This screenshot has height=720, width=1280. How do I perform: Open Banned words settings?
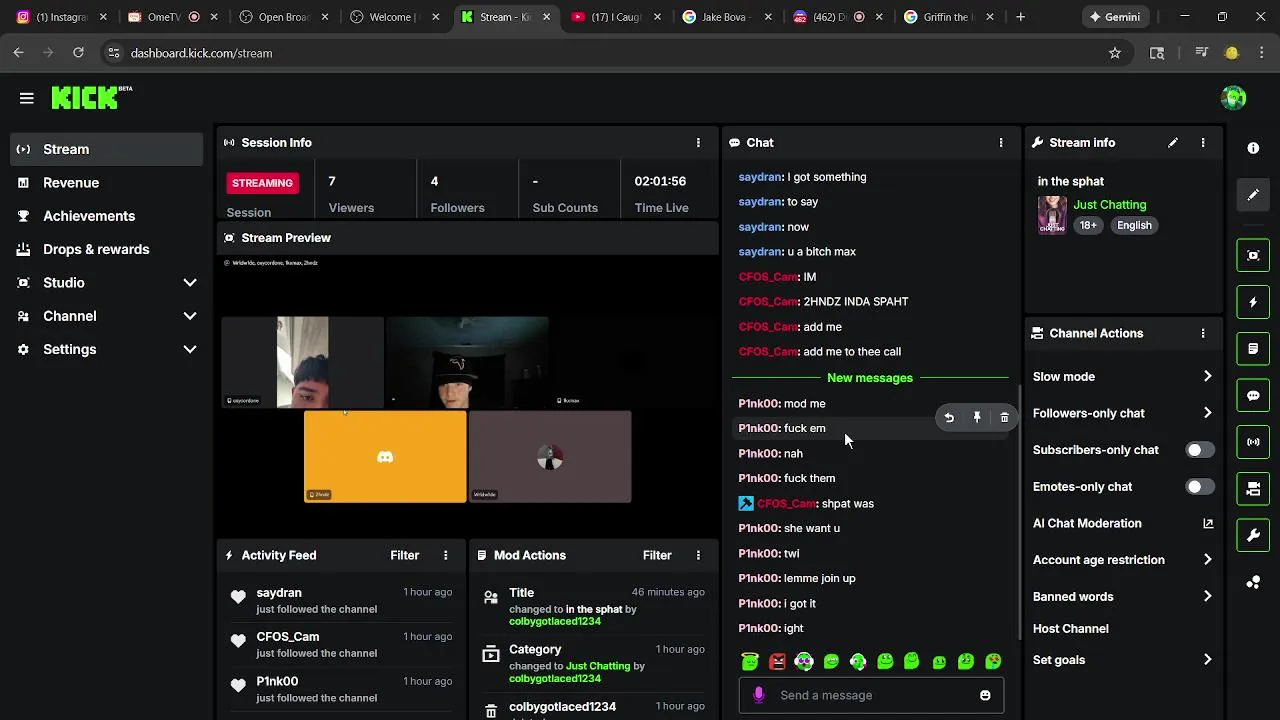coord(1123,597)
